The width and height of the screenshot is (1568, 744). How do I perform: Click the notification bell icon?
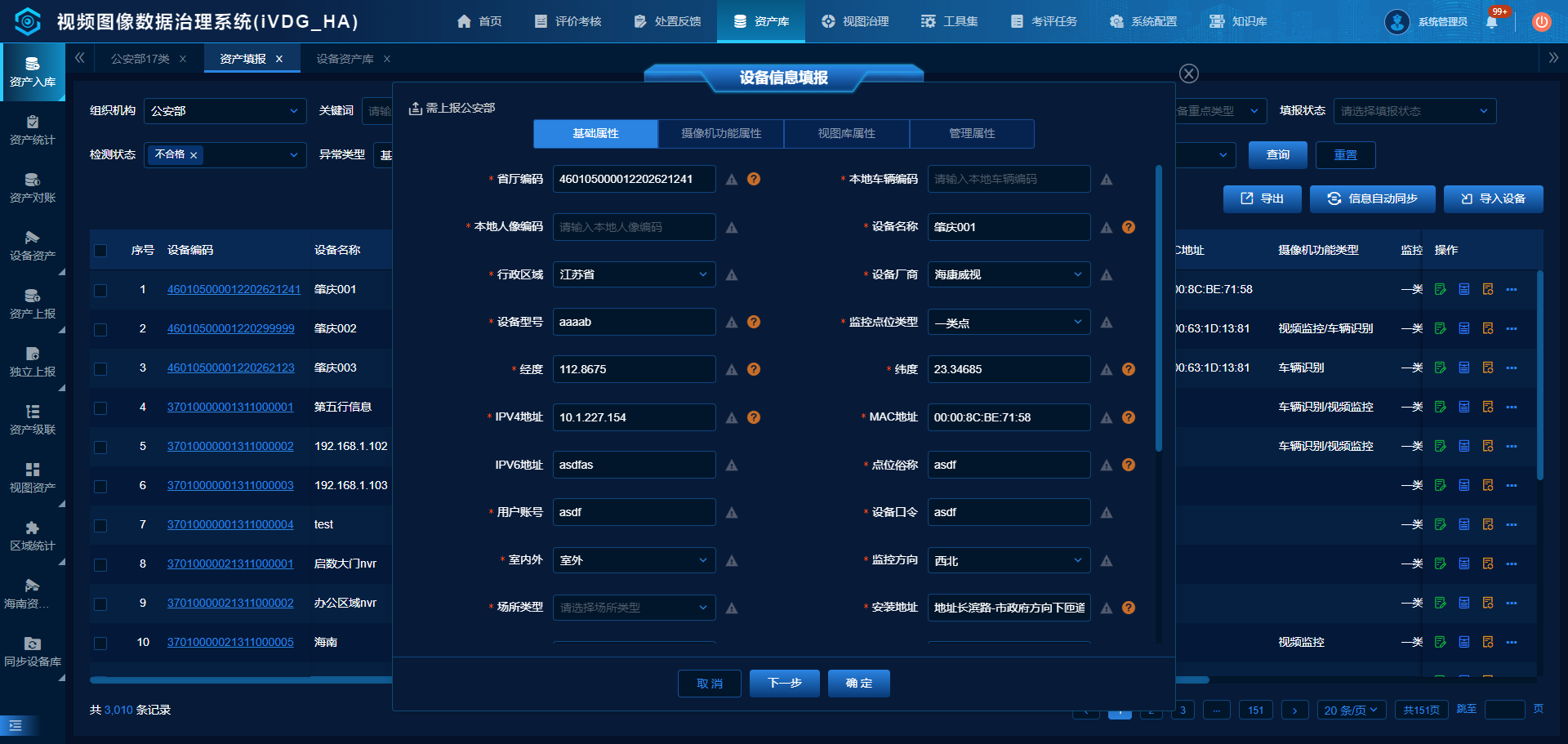click(1491, 22)
